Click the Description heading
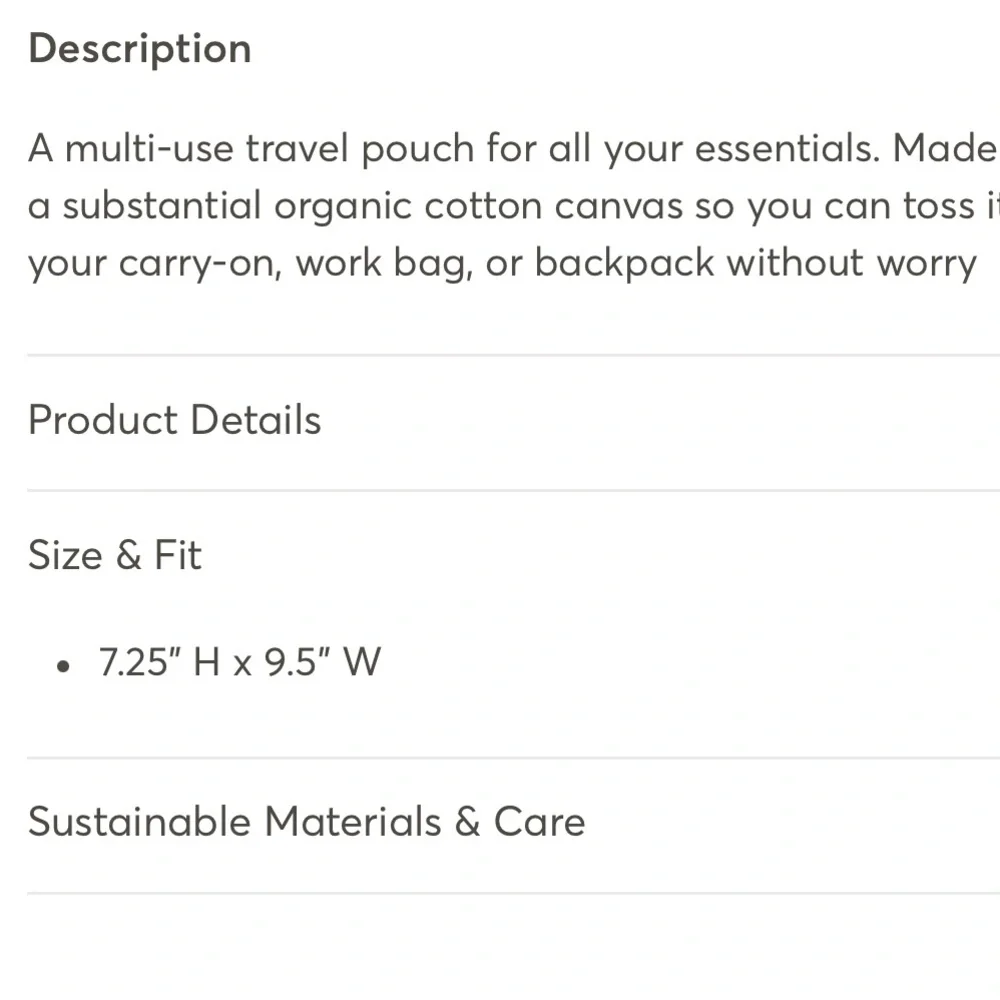The width and height of the screenshot is (1000, 1000). coord(140,49)
